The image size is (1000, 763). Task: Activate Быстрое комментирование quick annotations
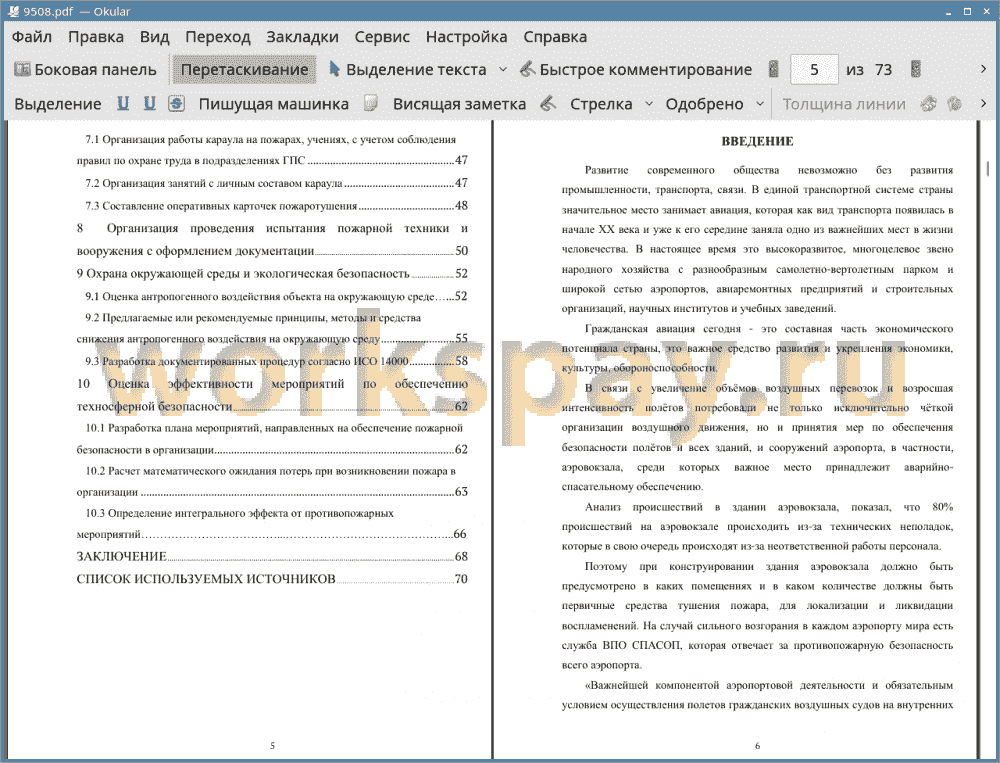tap(636, 70)
